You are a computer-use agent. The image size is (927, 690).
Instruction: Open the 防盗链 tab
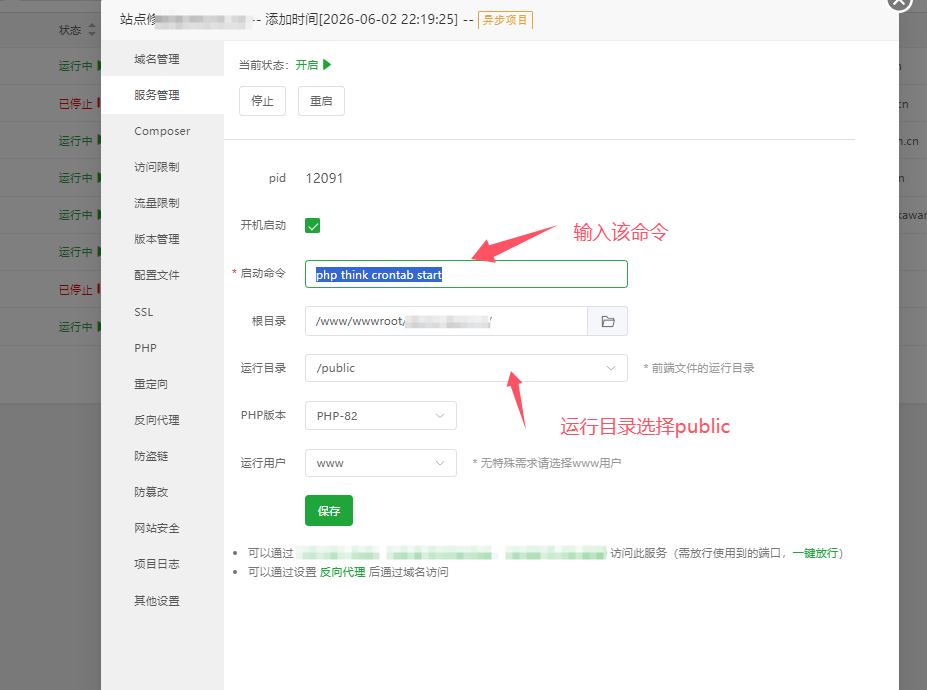[x=151, y=456]
